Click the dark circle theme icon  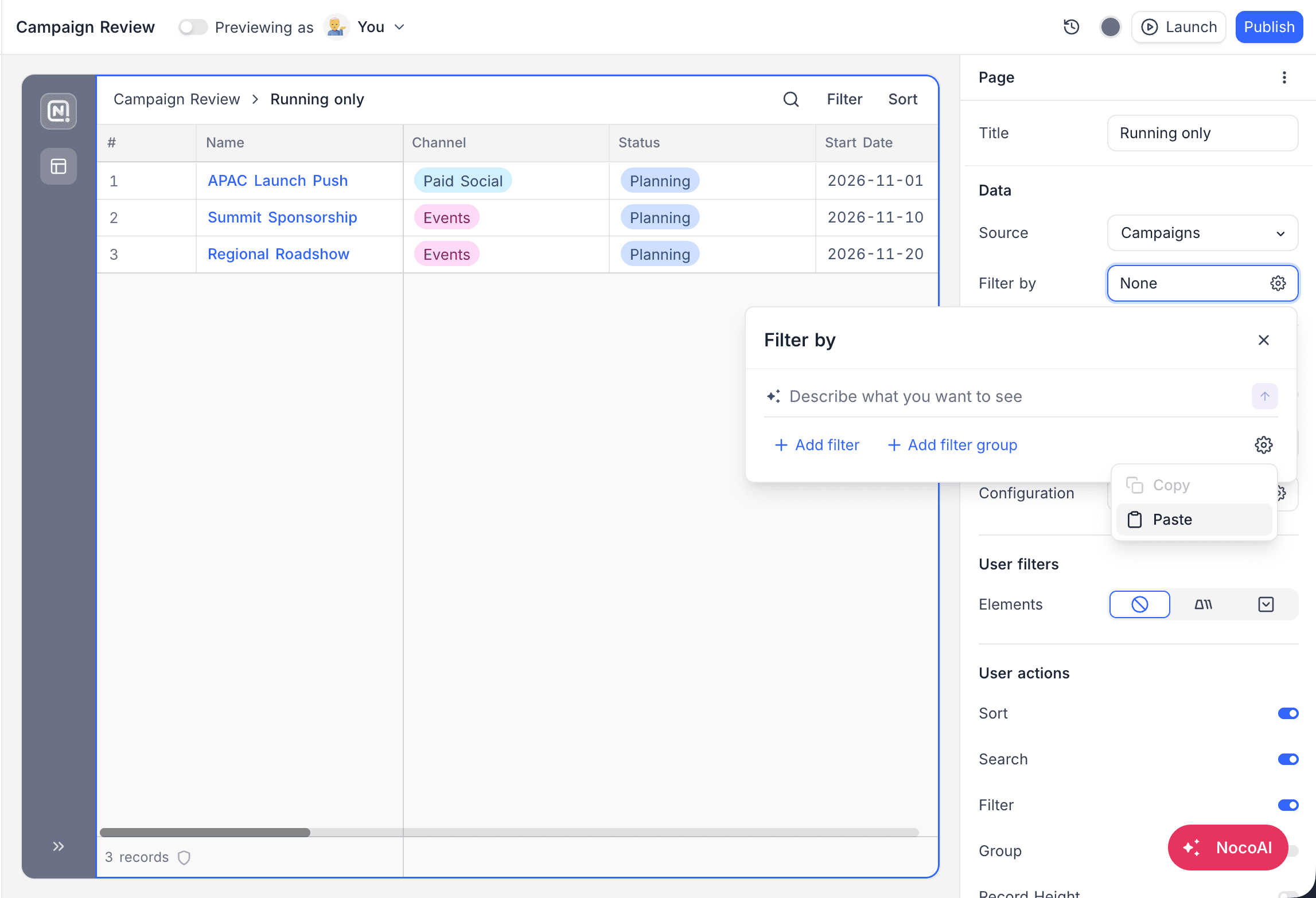click(x=1111, y=27)
